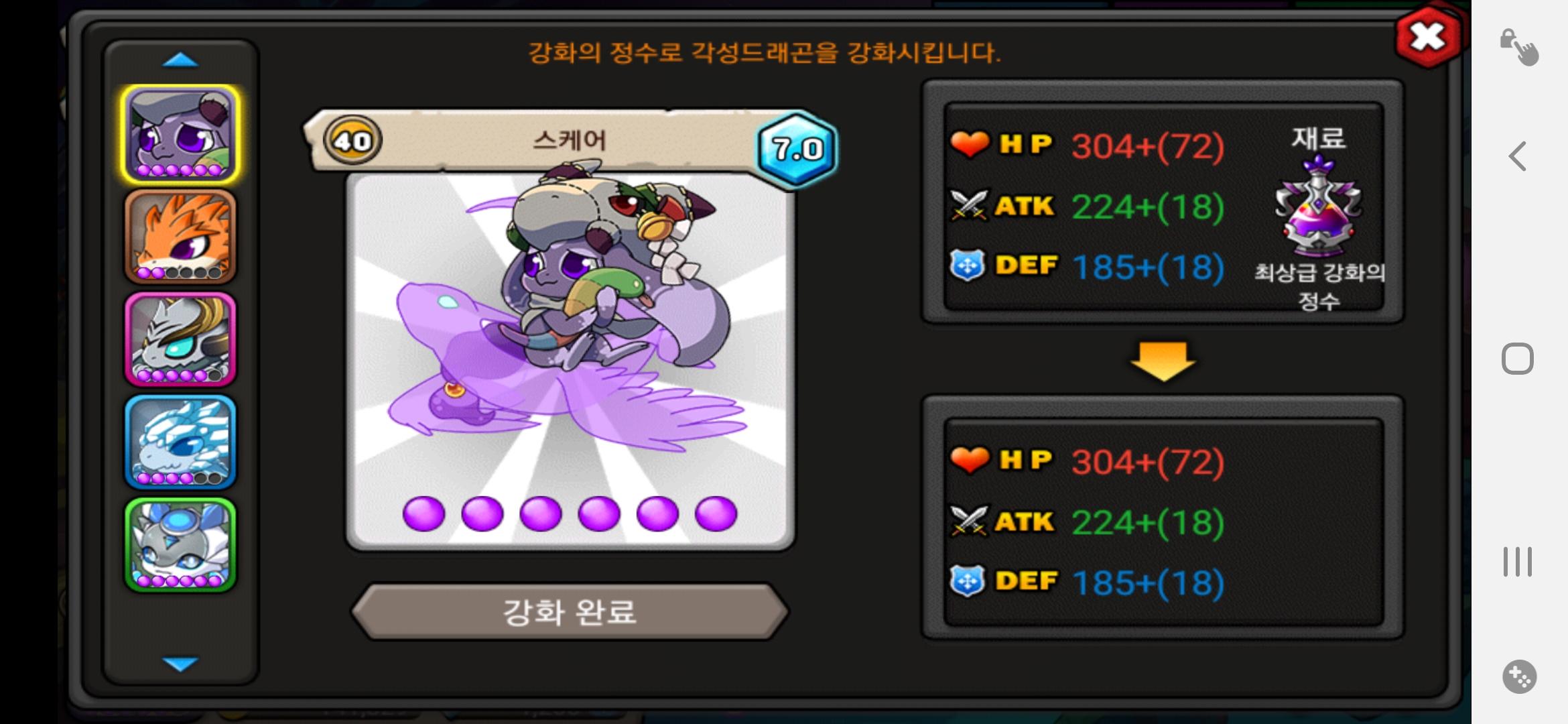The width and height of the screenshot is (1568, 724).
Task: Select the green-framed silver dragon portrait
Action: click(180, 544)
